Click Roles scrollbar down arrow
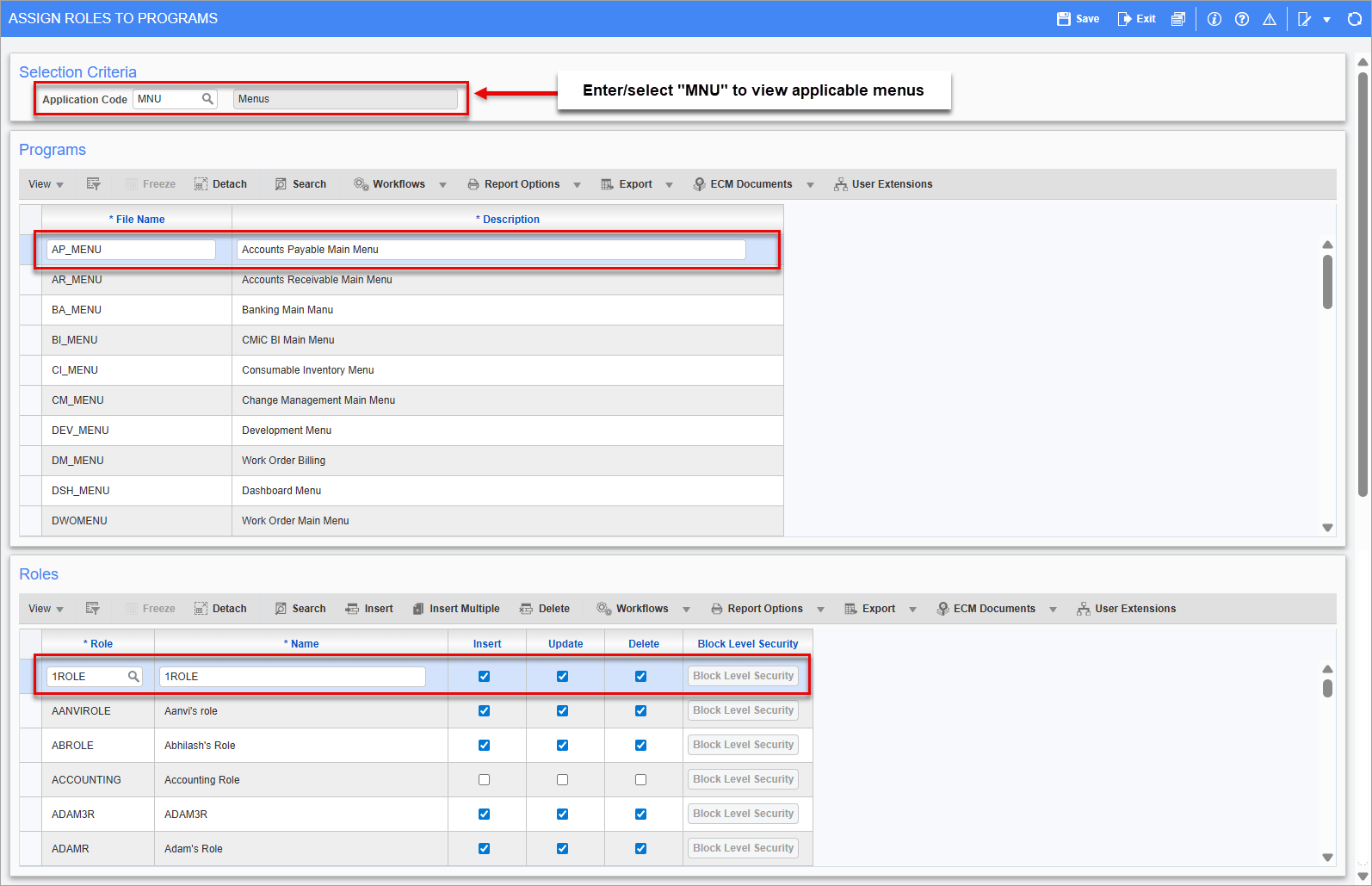The image size is (1372, 886). point(1328,858)
